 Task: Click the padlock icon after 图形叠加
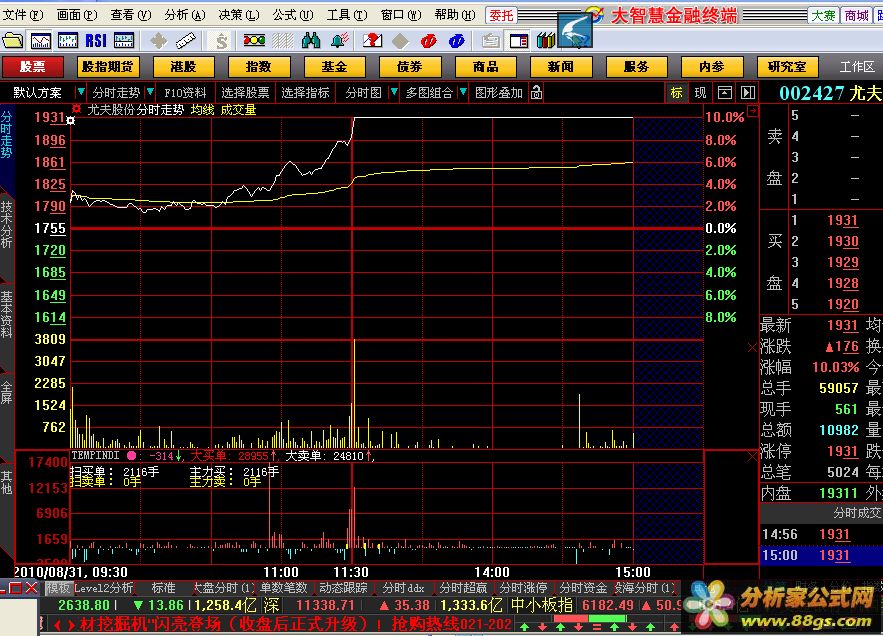[x=537, y=92]
